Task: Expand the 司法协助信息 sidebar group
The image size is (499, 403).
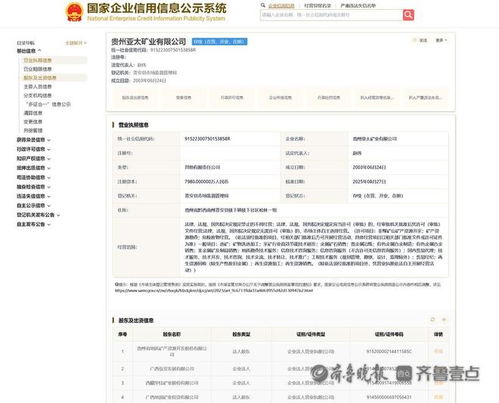Action: tap(34, 177)
